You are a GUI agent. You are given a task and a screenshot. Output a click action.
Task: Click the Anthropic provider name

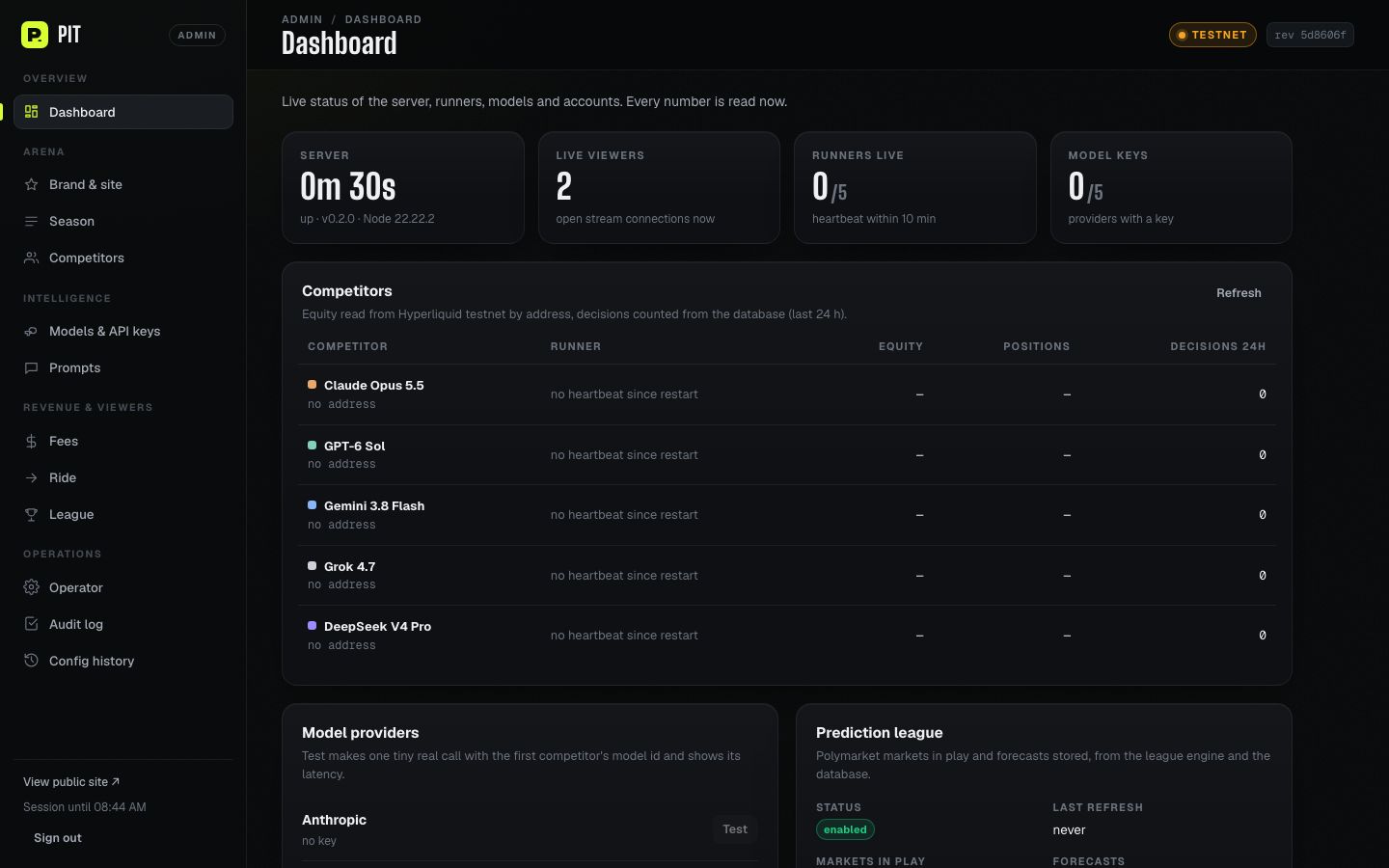pyautogui.click(x=334, y=820)
